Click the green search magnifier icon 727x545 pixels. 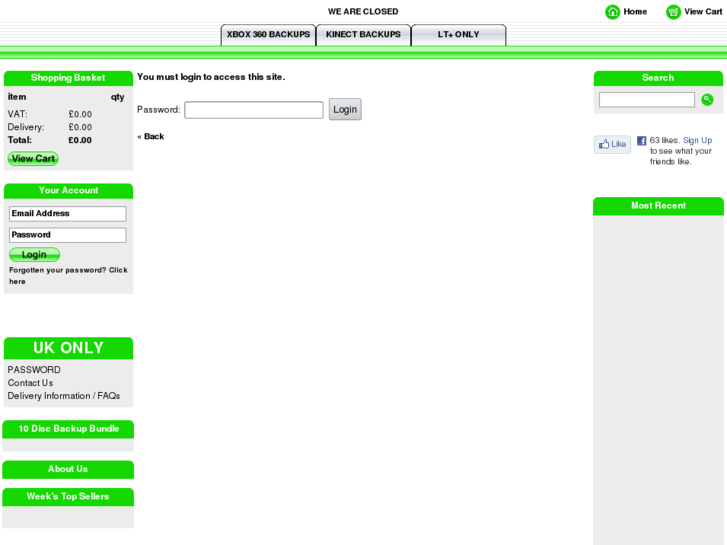coord(707,100)
